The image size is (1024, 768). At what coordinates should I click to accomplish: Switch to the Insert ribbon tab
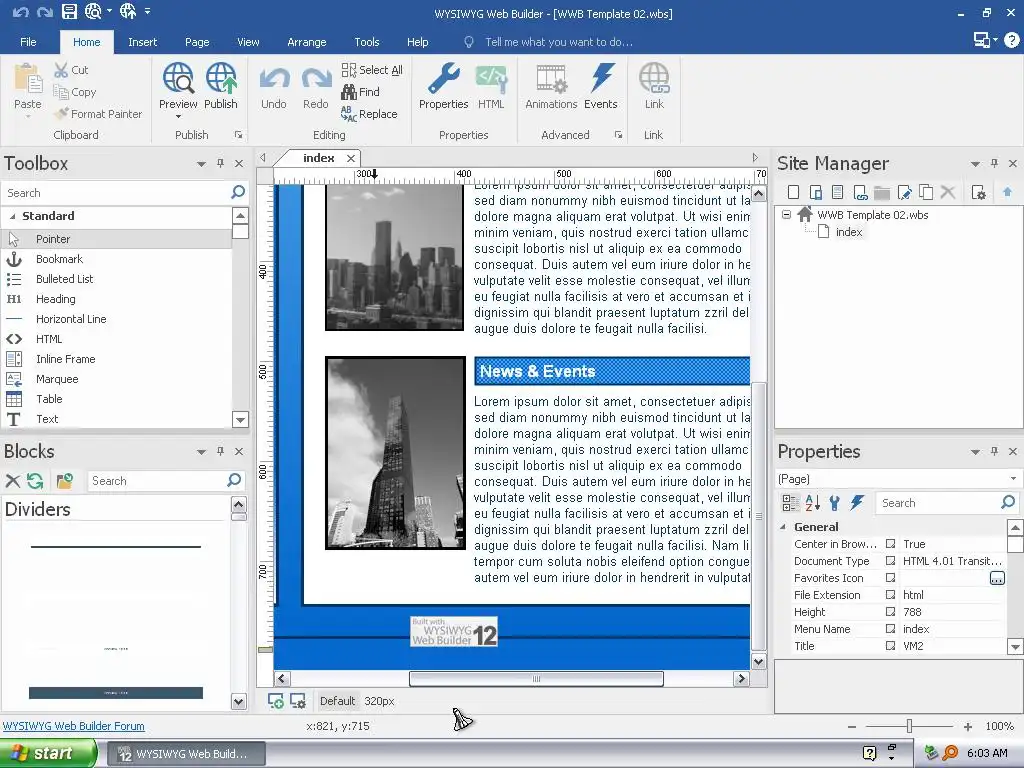coord(142,42)
